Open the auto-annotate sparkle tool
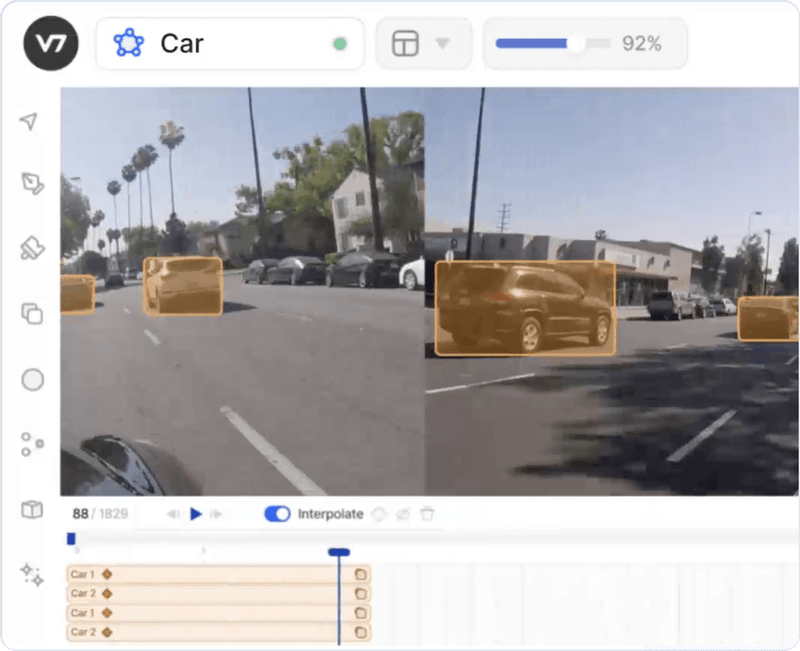 click(31, 577)
